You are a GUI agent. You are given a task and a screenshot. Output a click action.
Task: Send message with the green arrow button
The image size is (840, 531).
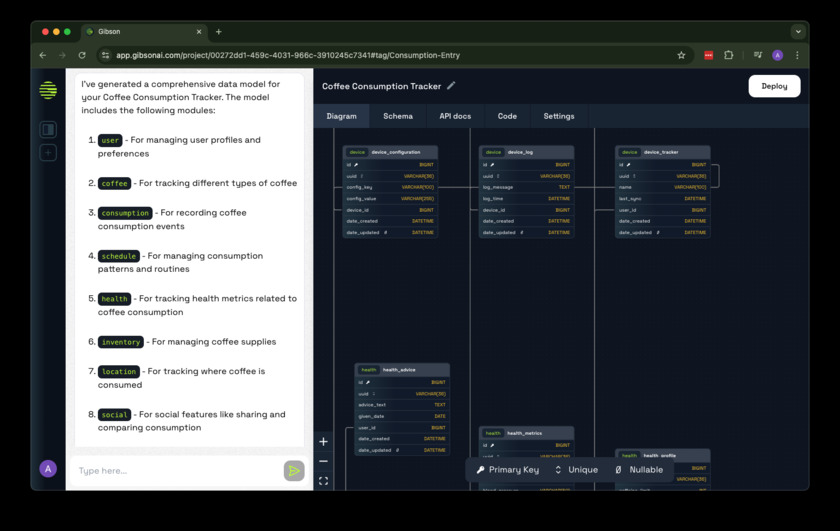point(293,471)
